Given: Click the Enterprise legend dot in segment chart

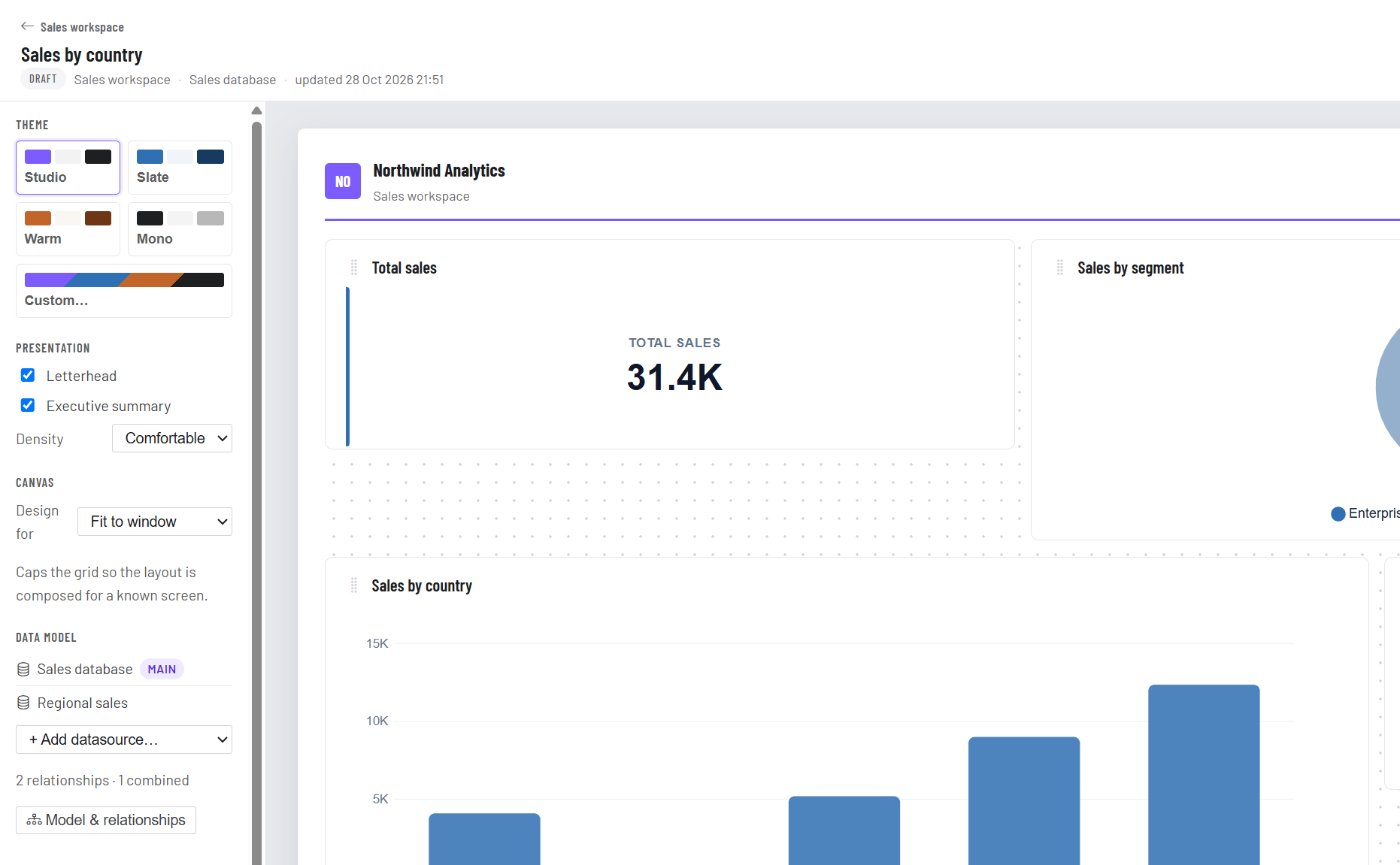Looking at the screenshot, I should 1338,513.
